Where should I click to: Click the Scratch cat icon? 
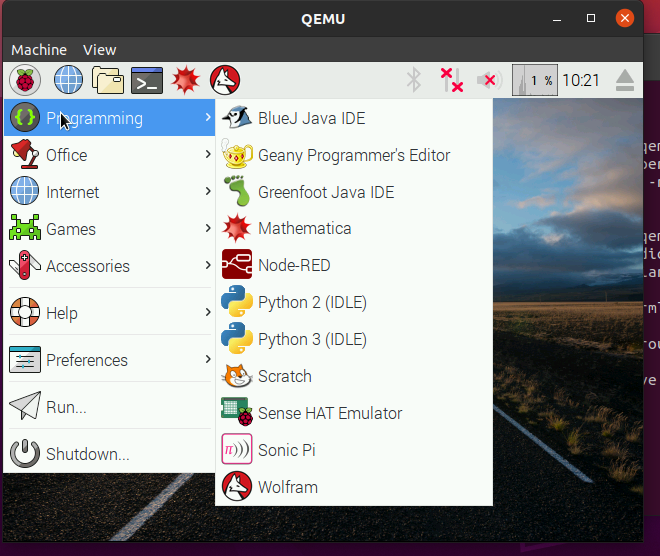click(237, 375)
